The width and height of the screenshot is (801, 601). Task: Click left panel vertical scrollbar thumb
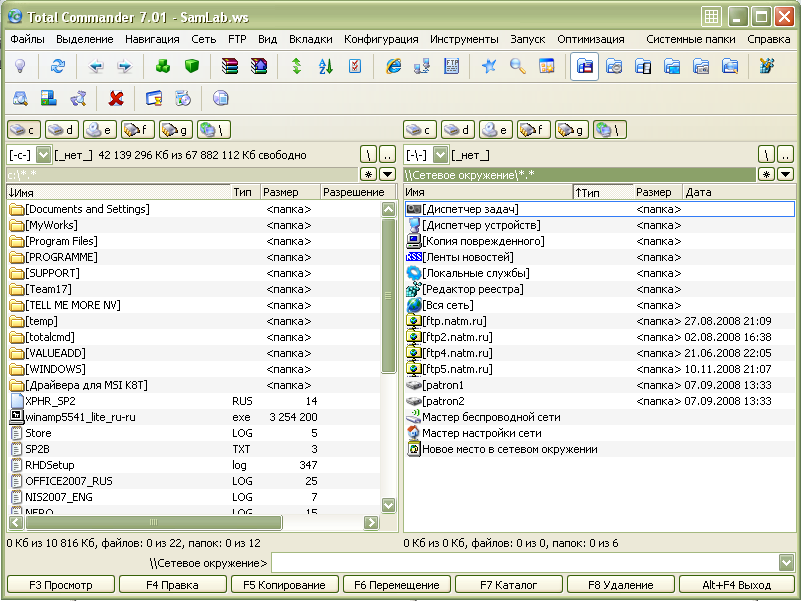click(388, 295)
